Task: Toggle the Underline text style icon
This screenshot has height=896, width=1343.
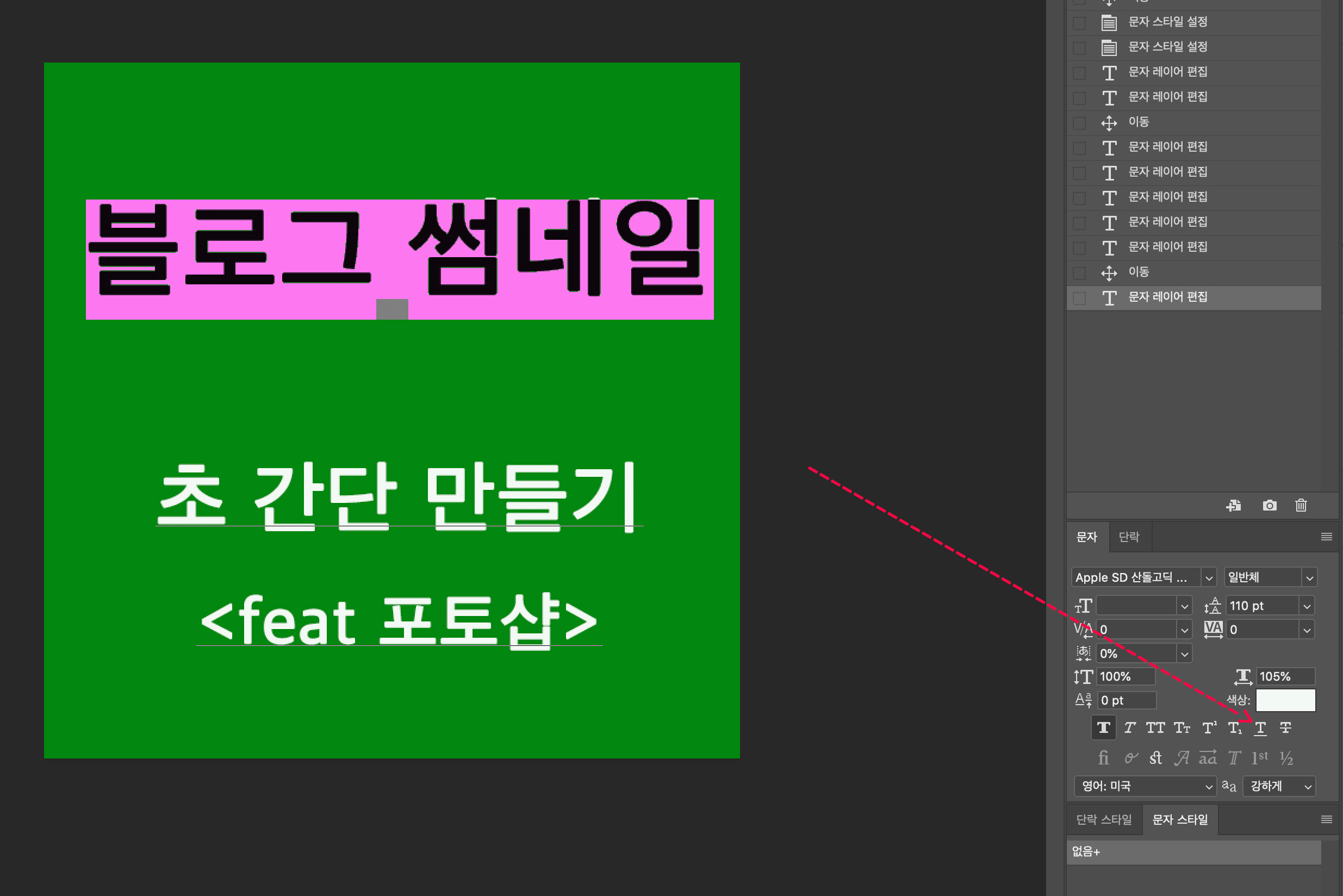Action: click(x=1260, y=728)
